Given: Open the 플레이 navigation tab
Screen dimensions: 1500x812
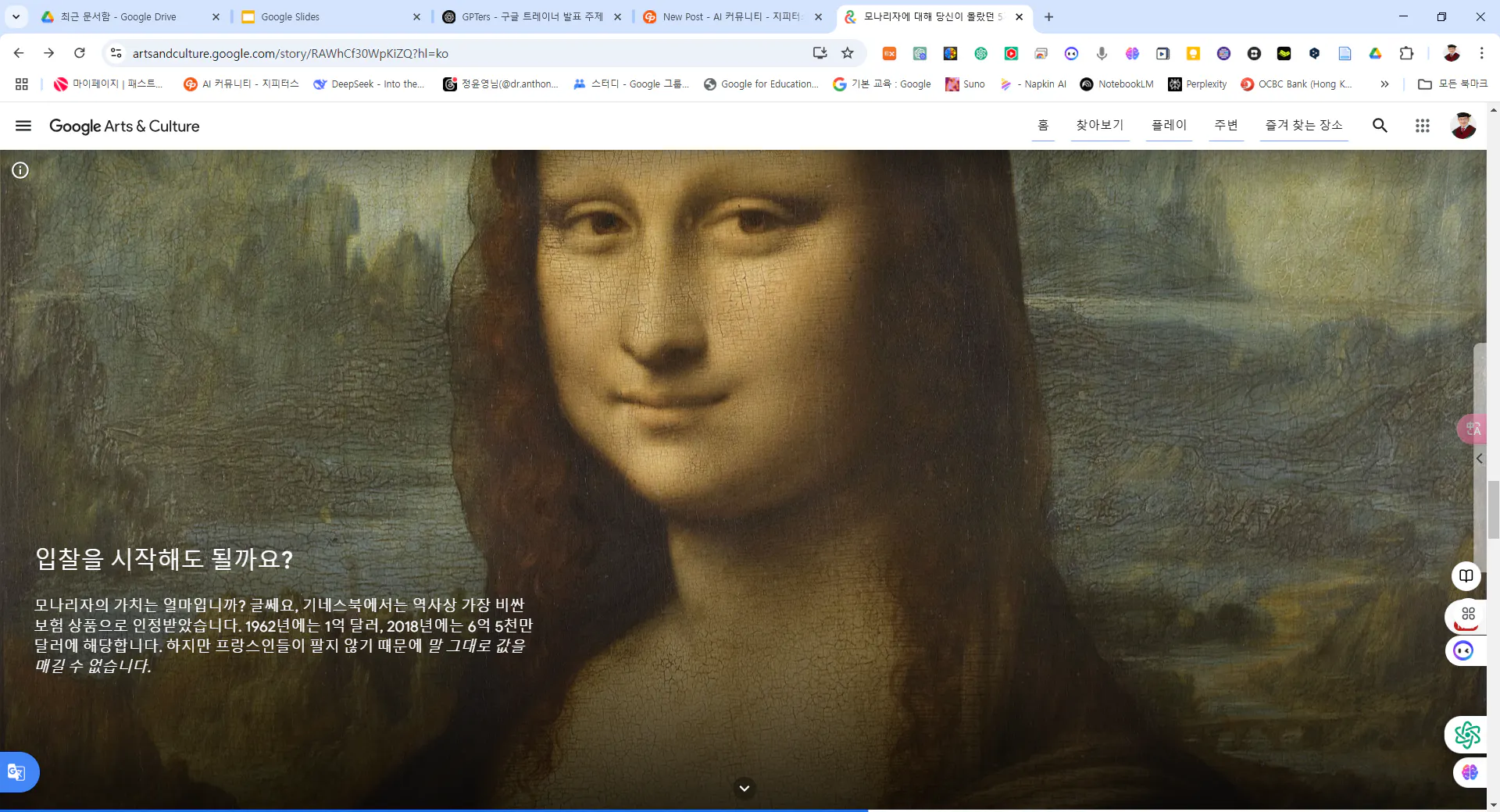Looking at the screenshot, I should point(1169,126).
